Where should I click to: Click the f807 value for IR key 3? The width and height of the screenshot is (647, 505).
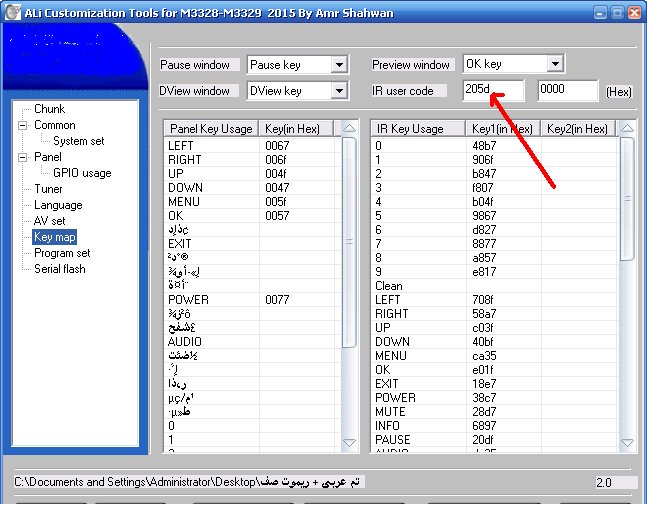click(x=483, y=188)
